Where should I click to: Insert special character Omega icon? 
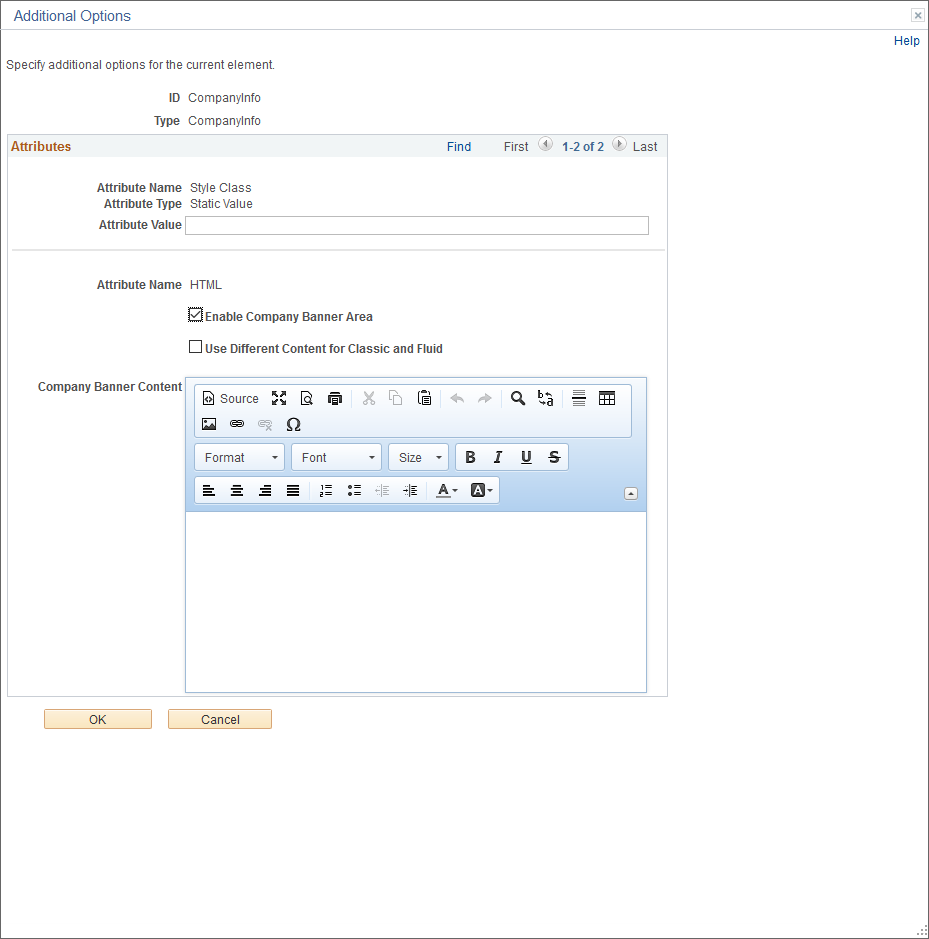click(293, 424)
